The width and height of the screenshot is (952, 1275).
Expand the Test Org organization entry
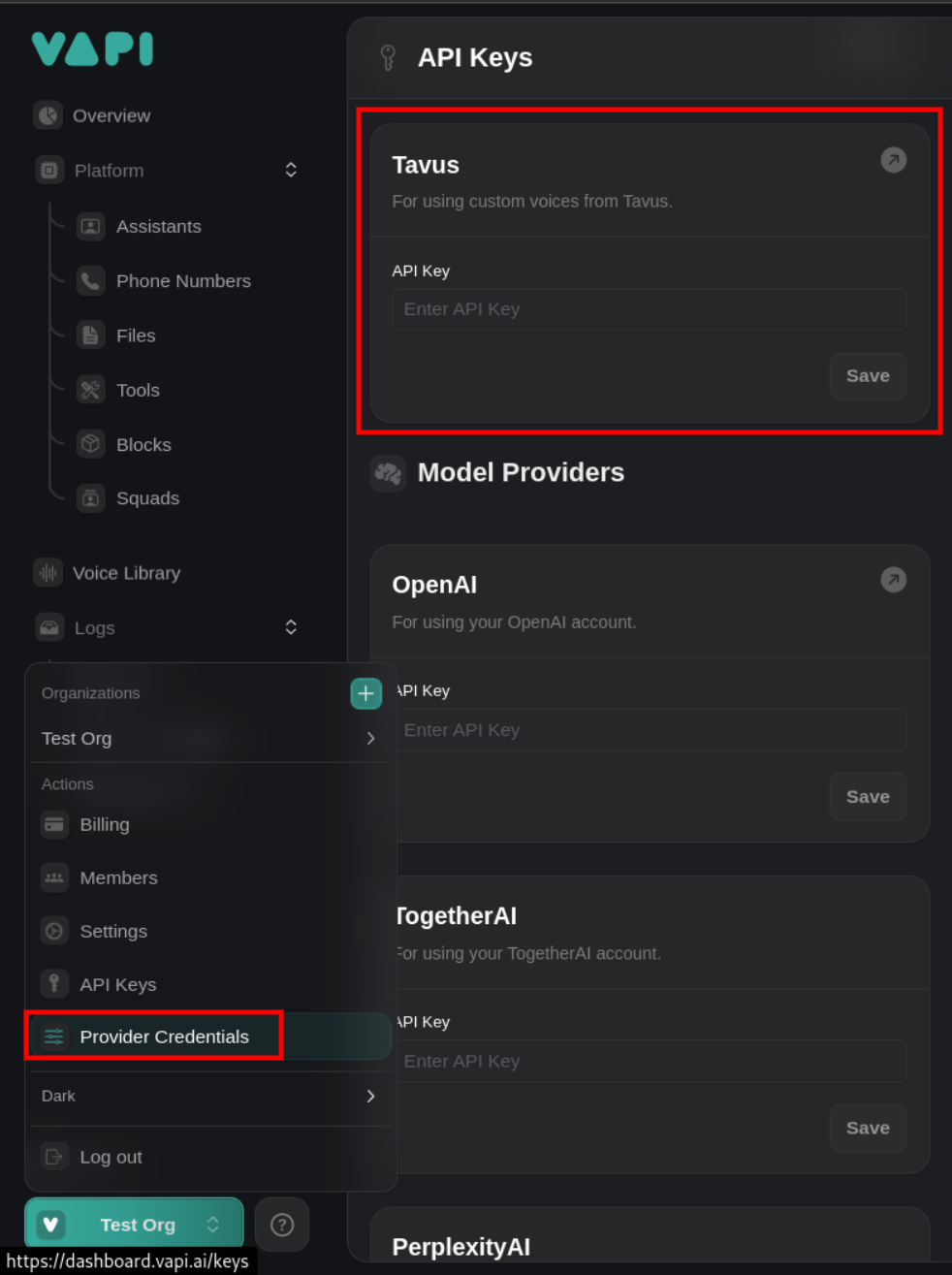[x=370, y=739]
